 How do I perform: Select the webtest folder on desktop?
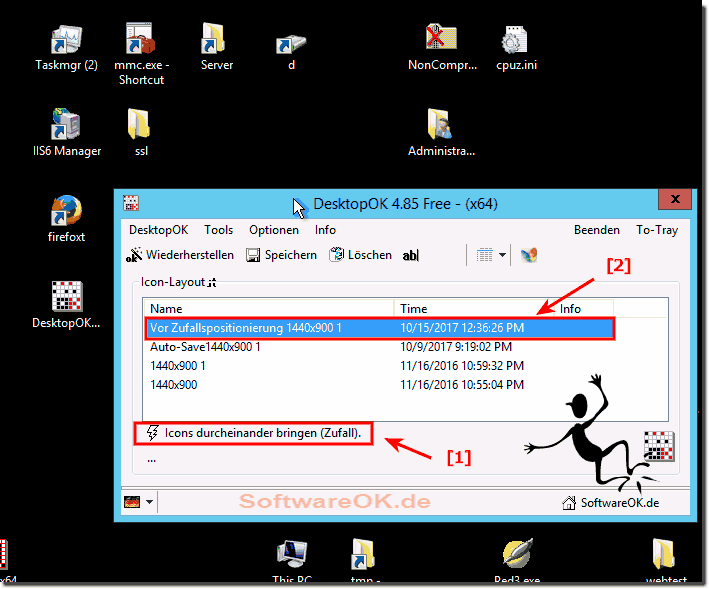[x=666, y=561]
